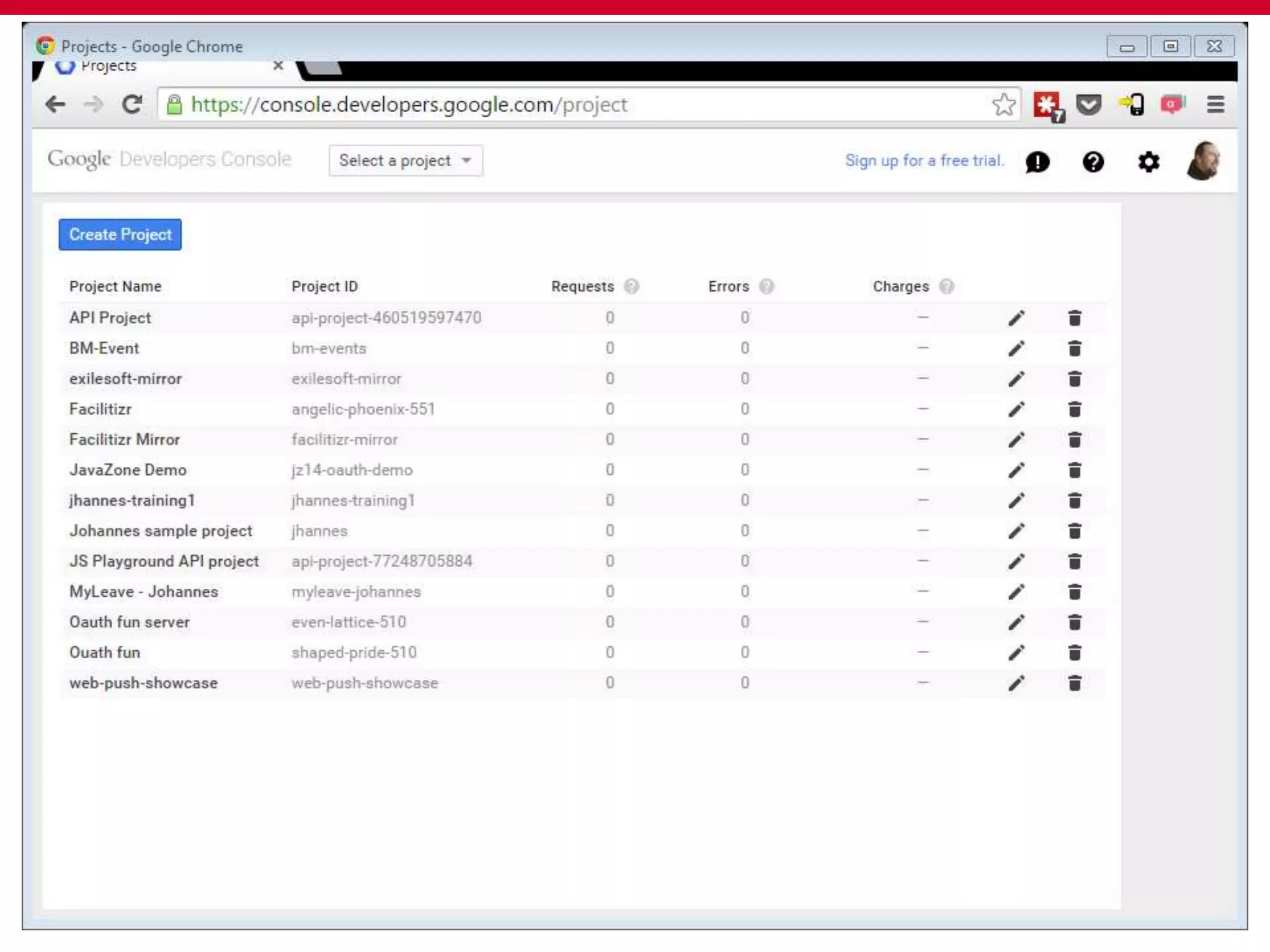Open the settings gear in console header
Screen dimensions: 1270x952
pyautogui.click(x=1148, y=162)
